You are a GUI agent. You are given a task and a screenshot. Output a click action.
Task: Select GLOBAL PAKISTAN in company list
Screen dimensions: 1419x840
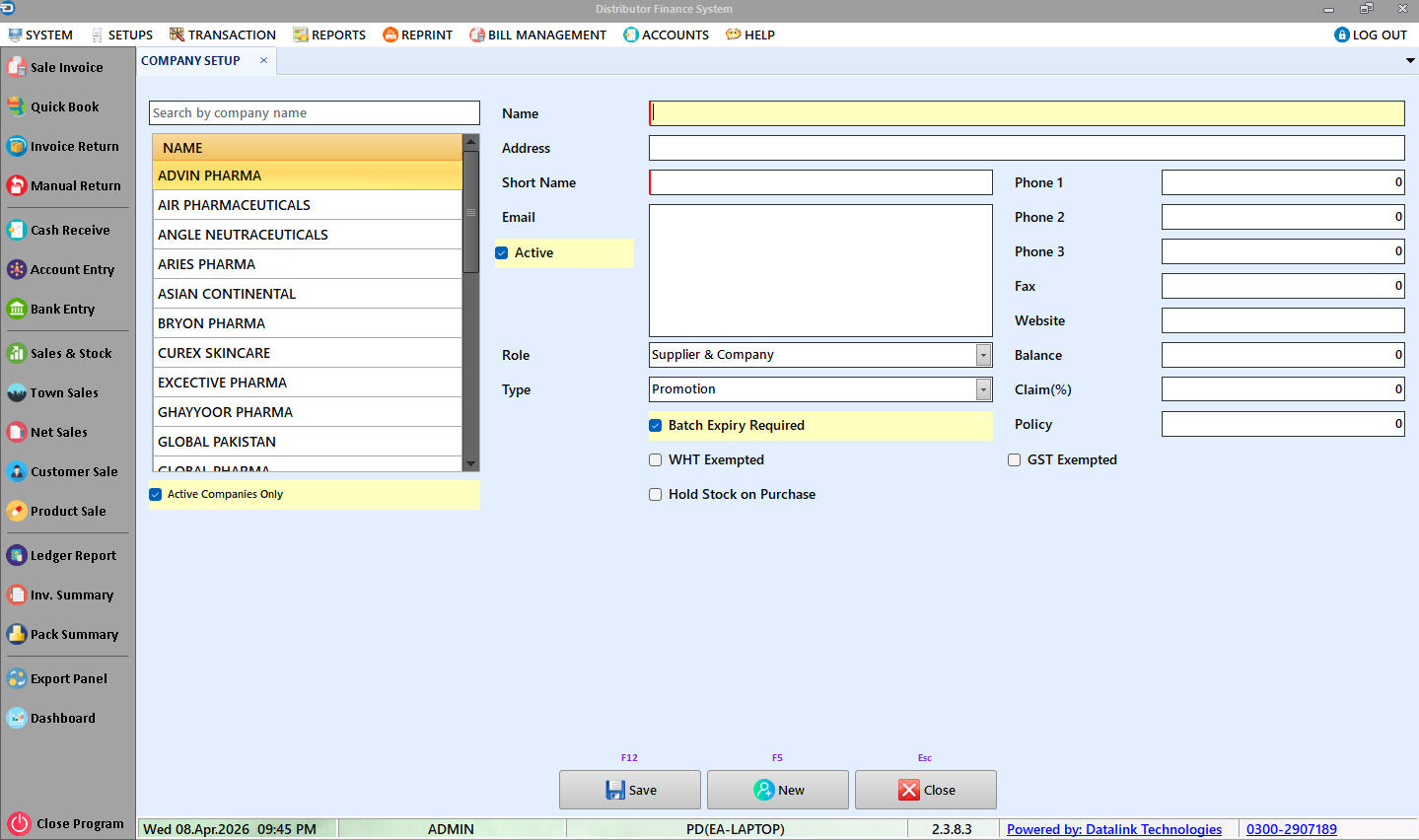click(x=308, y=442)
